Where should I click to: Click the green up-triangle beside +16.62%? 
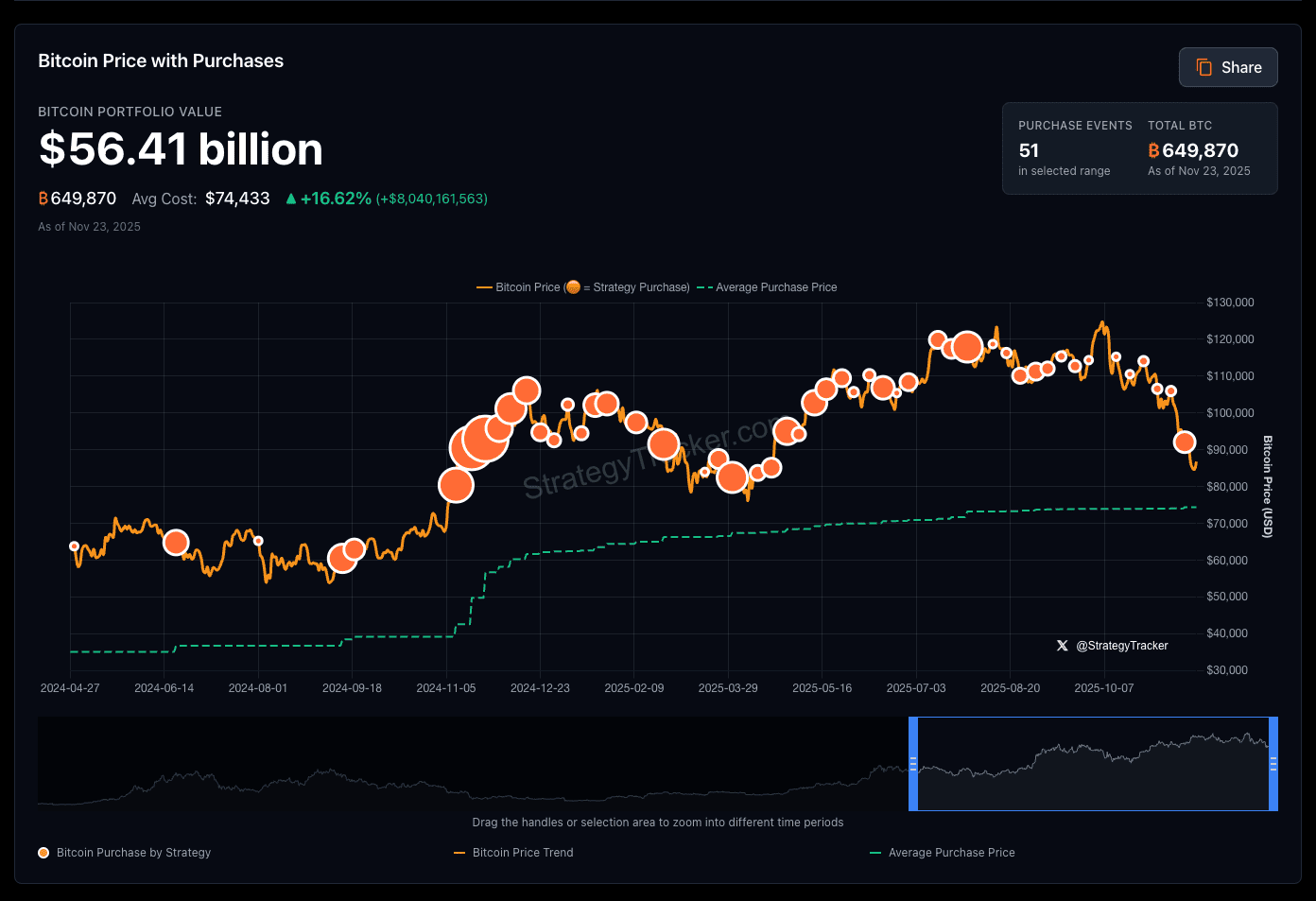291,199
